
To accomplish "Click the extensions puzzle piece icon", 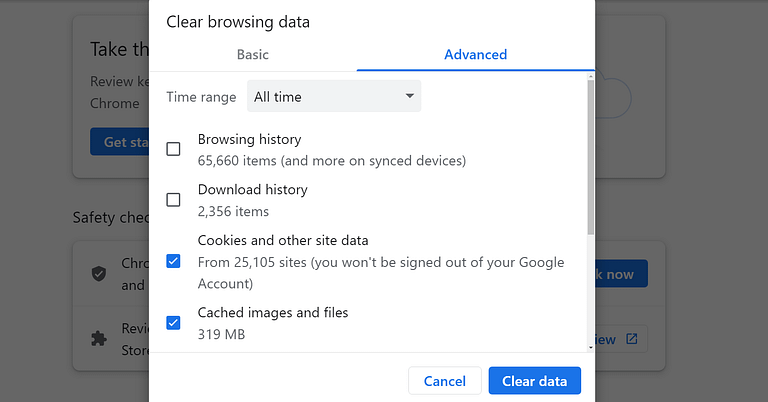I will [x=99, y=338].
